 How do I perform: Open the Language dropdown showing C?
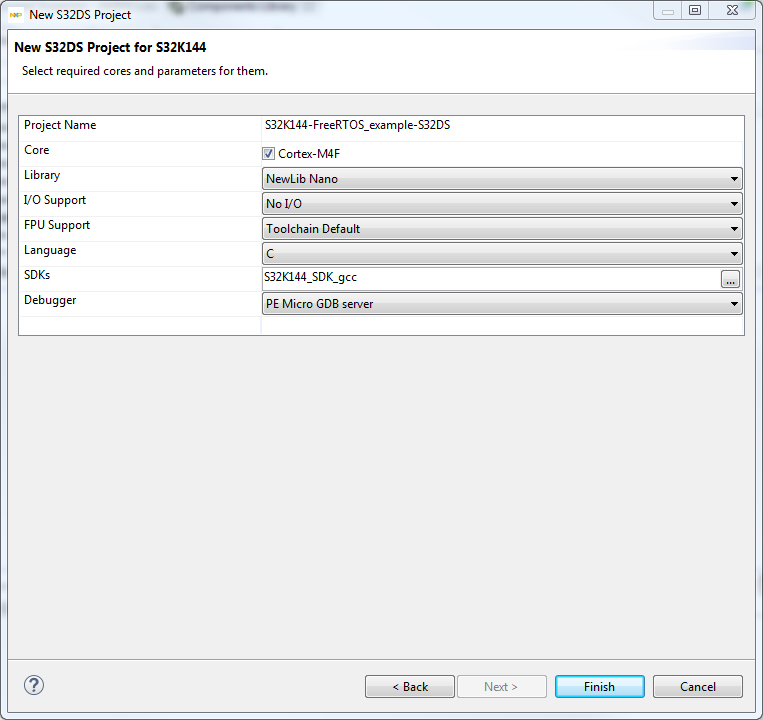[502, 253]
